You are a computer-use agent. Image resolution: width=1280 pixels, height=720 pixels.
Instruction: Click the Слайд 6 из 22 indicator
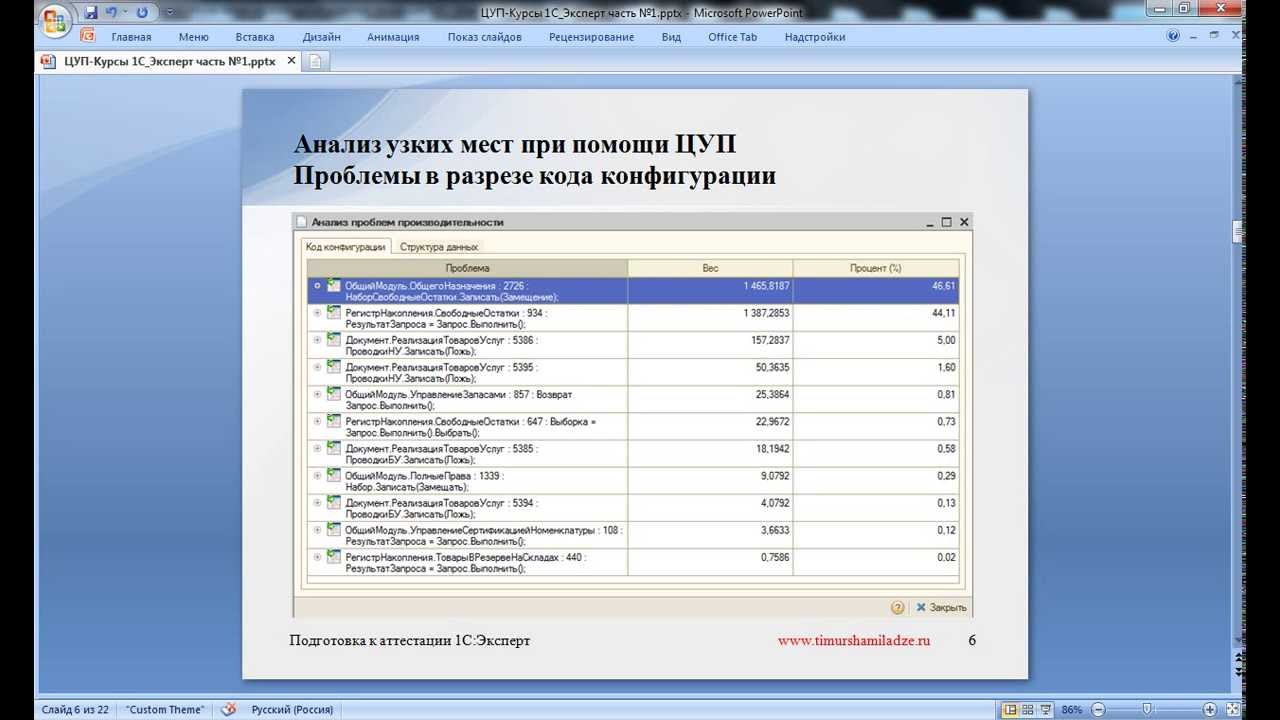coord(75,710)
